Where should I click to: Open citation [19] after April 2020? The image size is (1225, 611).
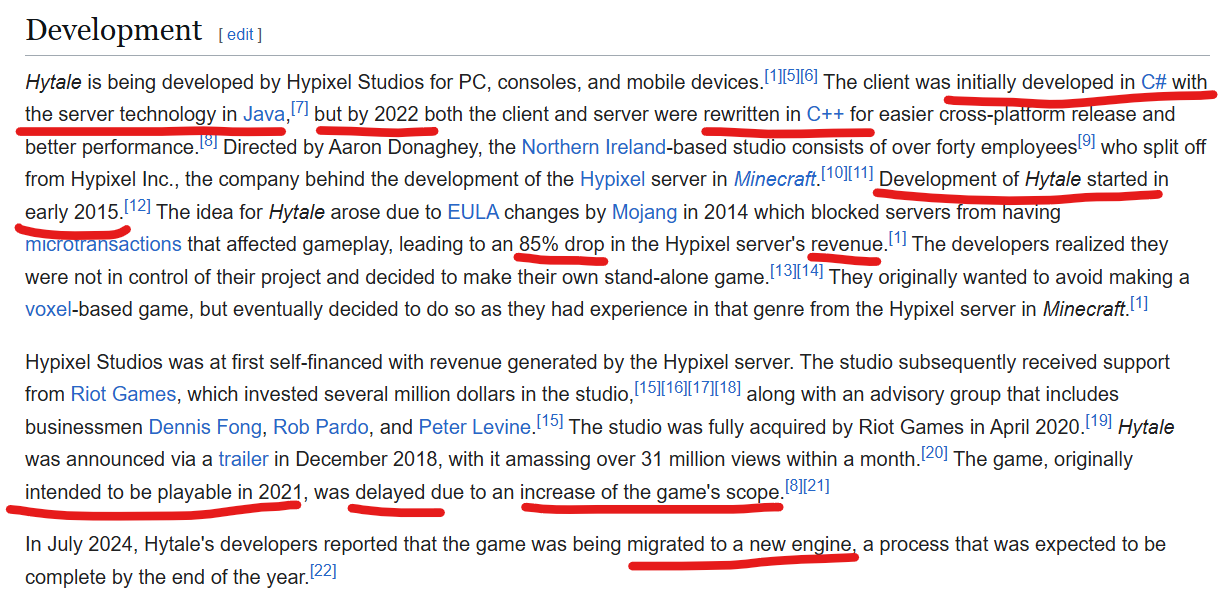coord(1099,420)
